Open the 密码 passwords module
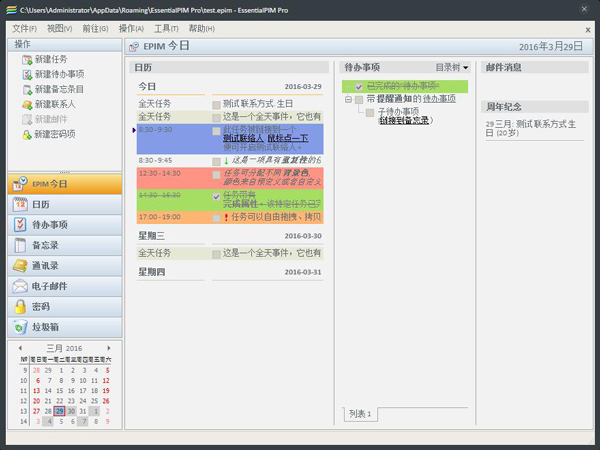 point(65,307)
